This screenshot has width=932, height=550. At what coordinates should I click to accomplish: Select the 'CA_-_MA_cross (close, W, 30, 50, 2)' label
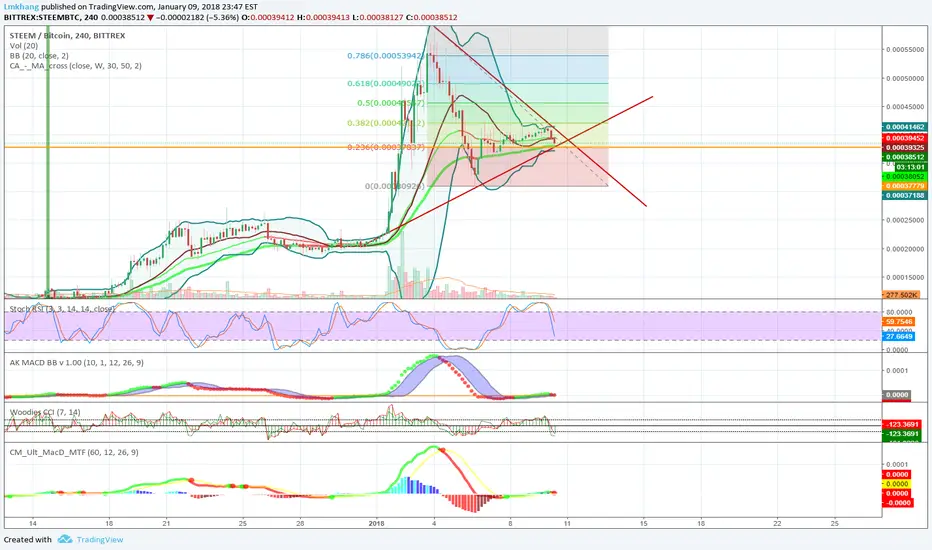point(75,66)
